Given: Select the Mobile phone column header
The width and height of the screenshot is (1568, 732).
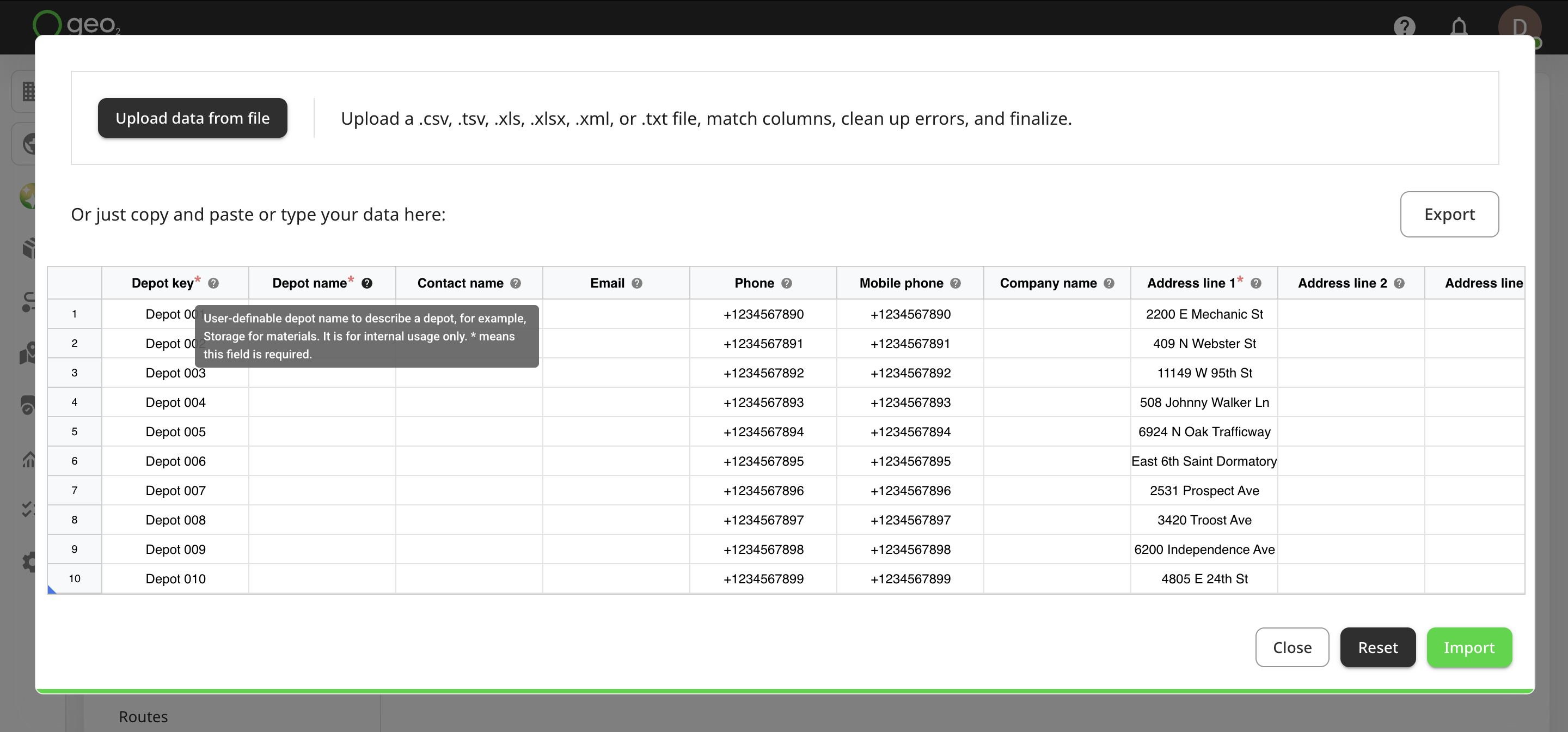Looking at the screenshot, I should [910, 283].
